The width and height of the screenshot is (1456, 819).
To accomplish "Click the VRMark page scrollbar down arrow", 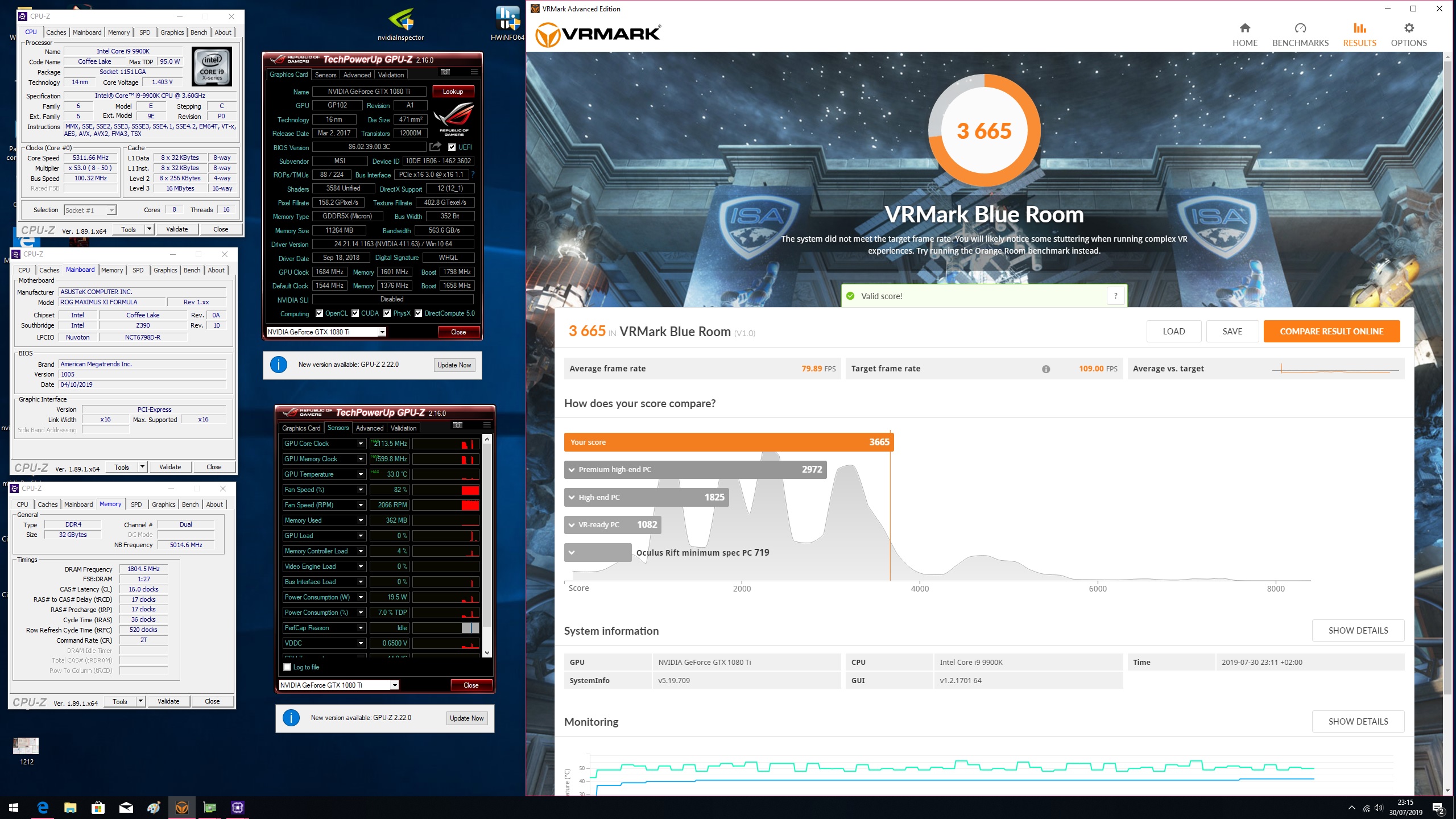I will 1447,791.
